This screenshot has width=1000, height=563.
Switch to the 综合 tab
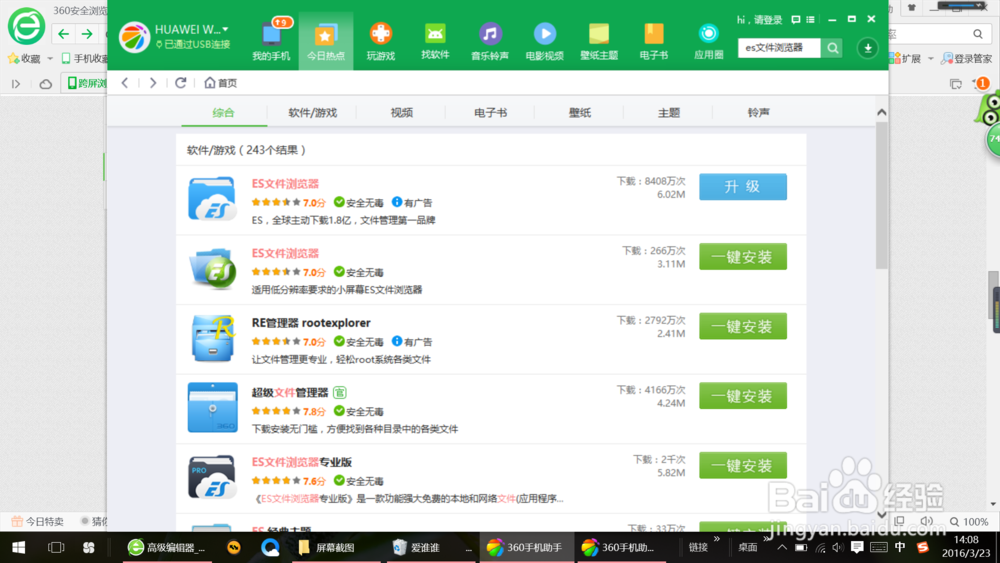click(x=223, y=113)
